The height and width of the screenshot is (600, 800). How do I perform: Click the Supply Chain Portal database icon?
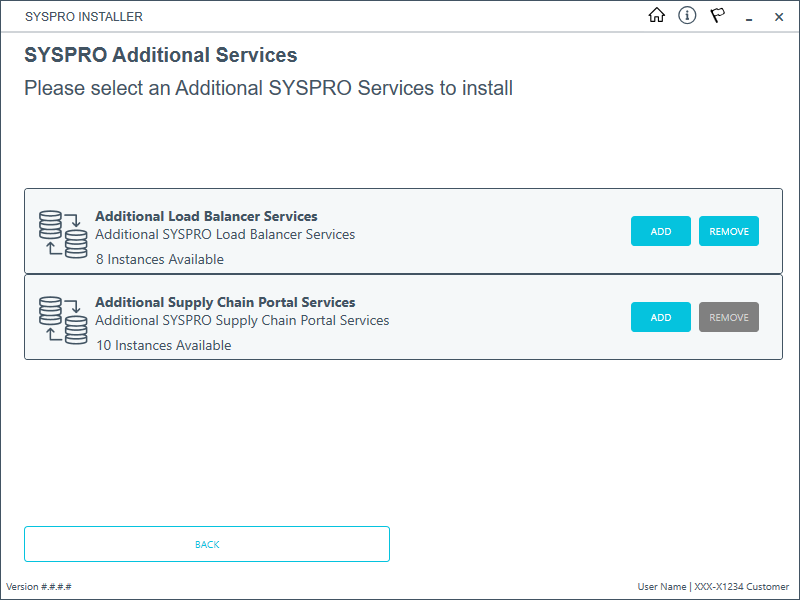[63, 320]
